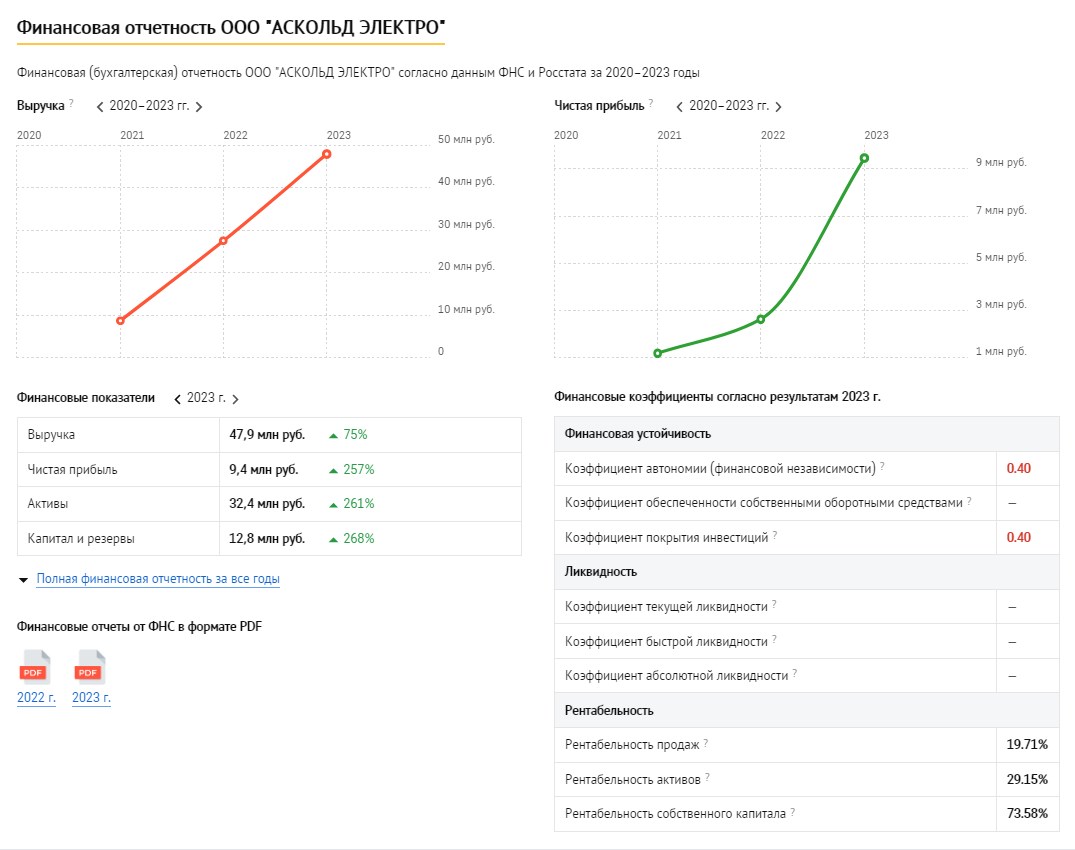Image resolution: width=1075 pixels, height=850 pixels.
Task: Show help for Рентабельность активов
Action: [x=707, y=777]
